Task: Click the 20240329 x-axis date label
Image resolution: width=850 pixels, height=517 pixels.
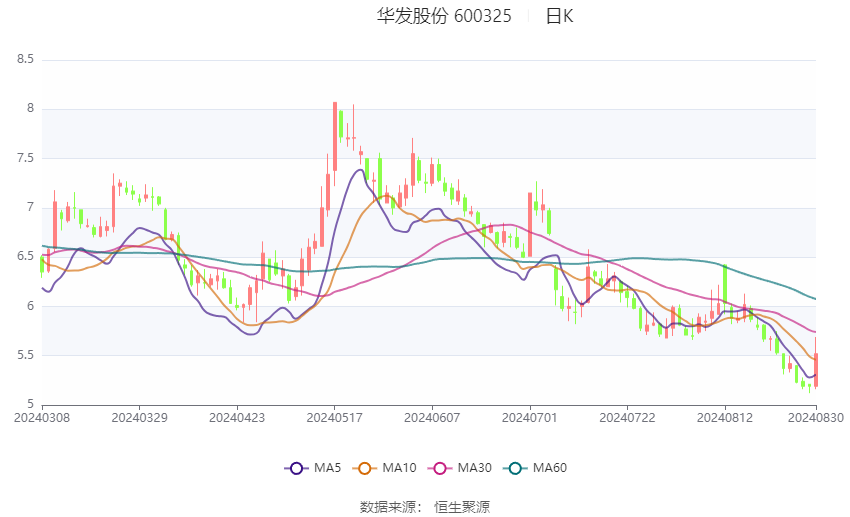Action: click(139, 418)
